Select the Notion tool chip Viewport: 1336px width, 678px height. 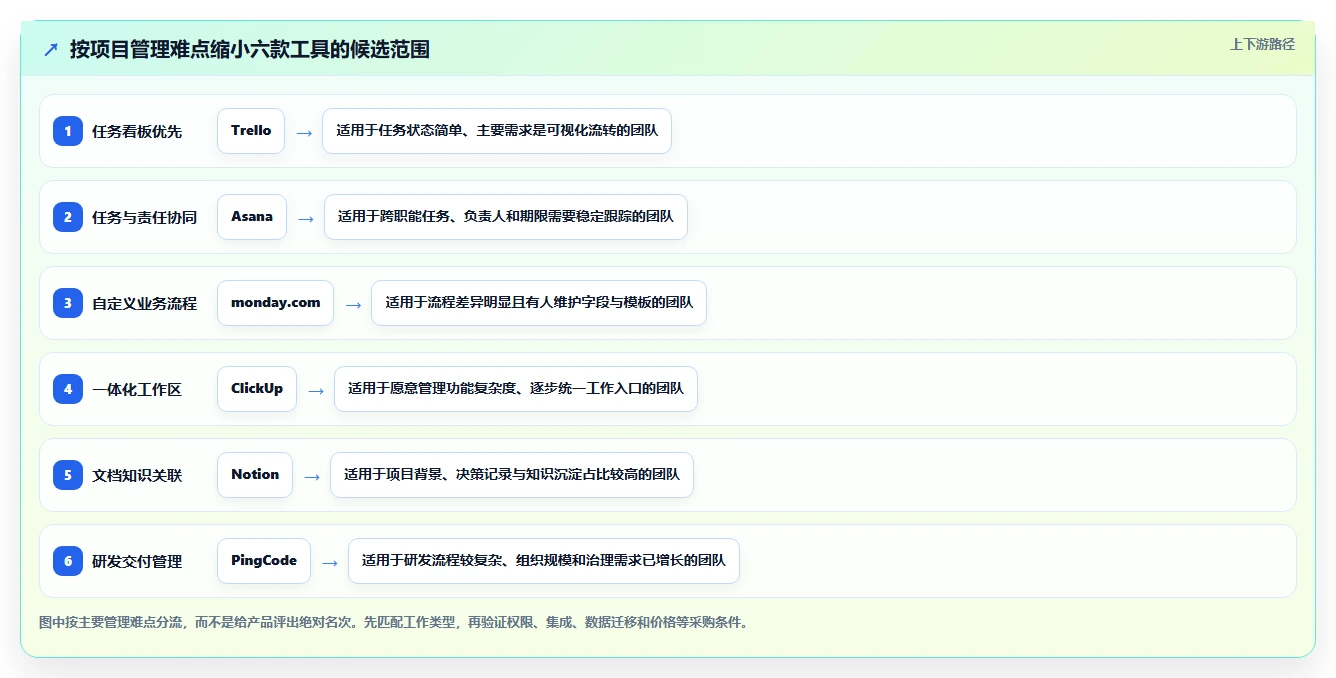coord(255,475)
